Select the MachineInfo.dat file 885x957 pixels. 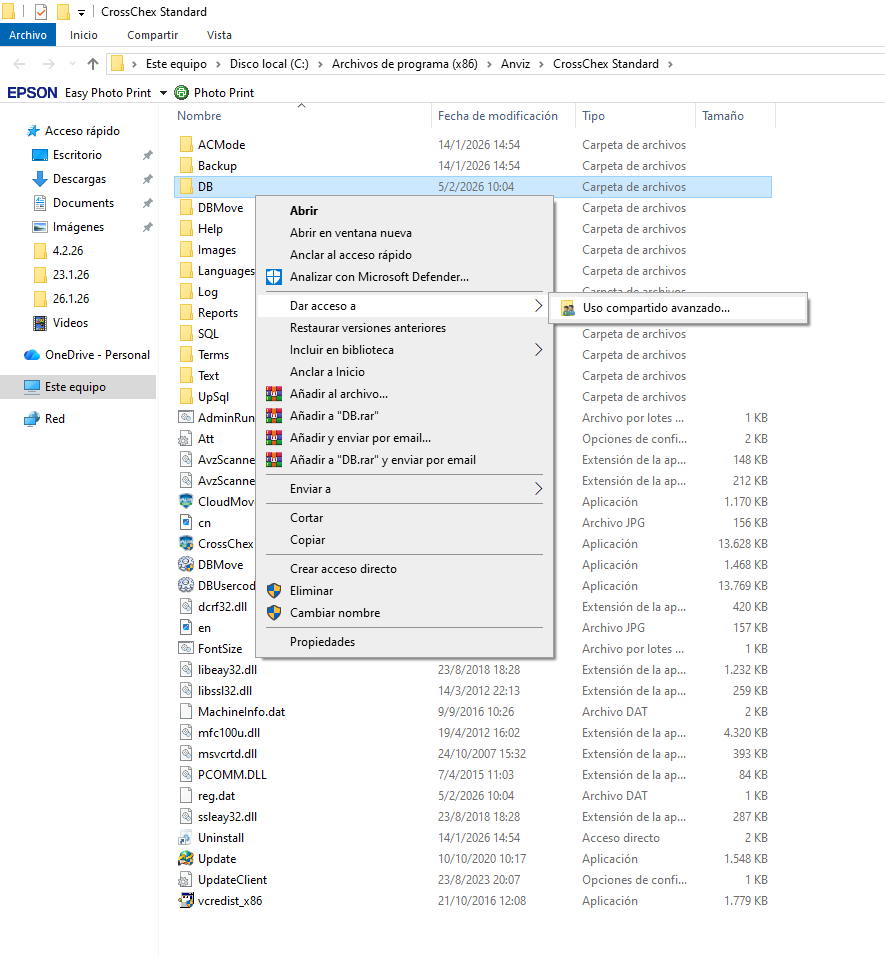pos(472,712)
